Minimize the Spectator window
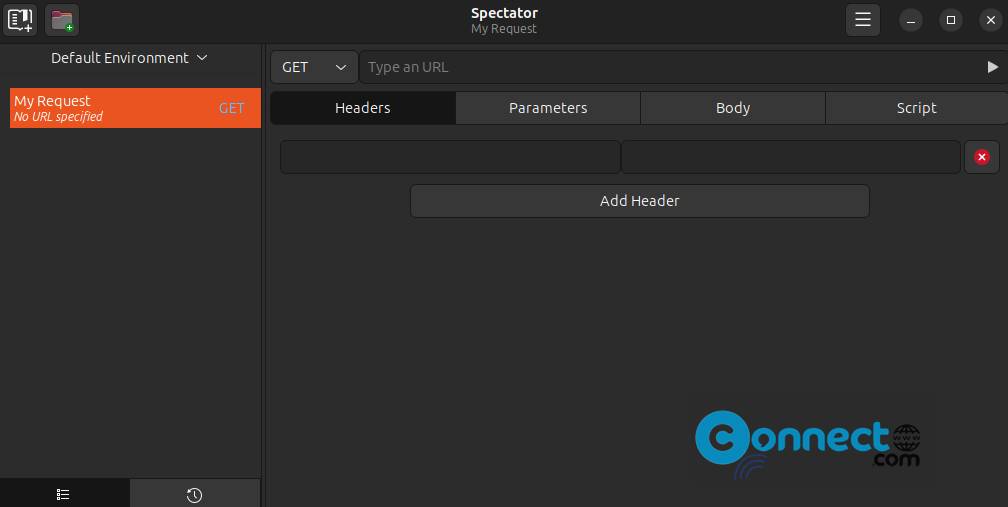The height and width of the screenshot is (507, 1008). point(911,20)
